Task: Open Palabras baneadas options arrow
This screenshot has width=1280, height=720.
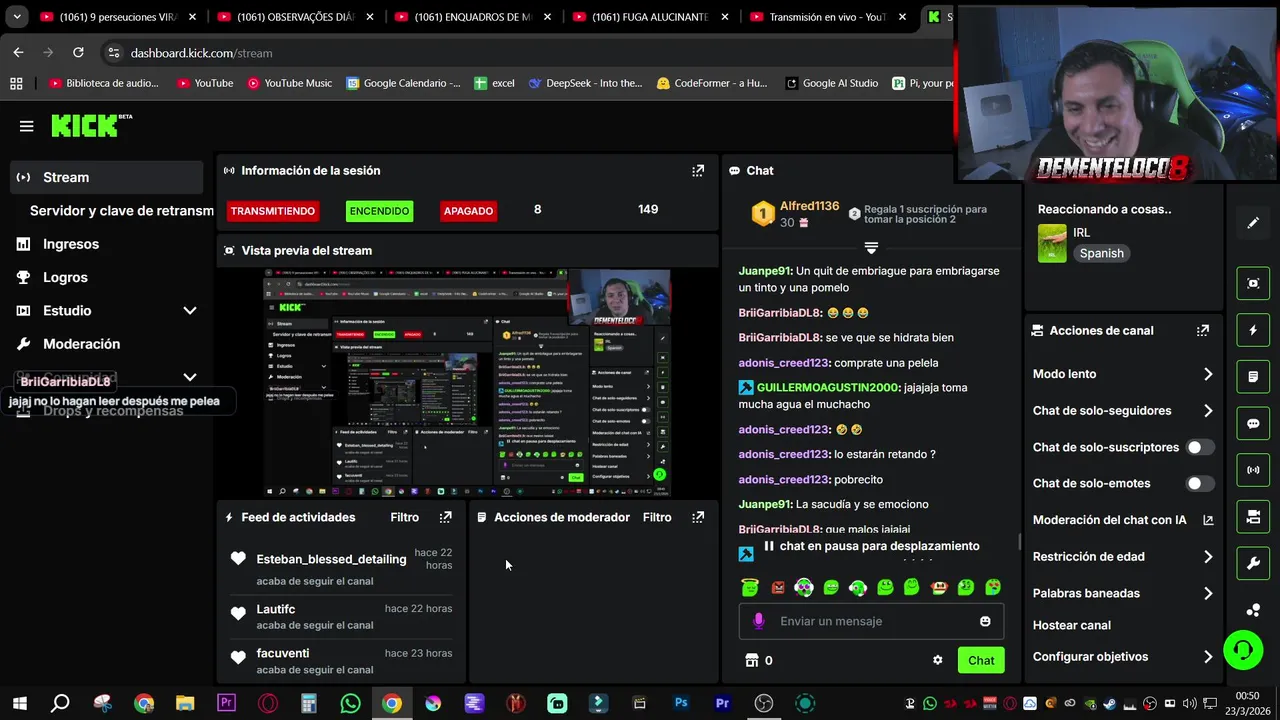Action: [x=1208, y=593]
